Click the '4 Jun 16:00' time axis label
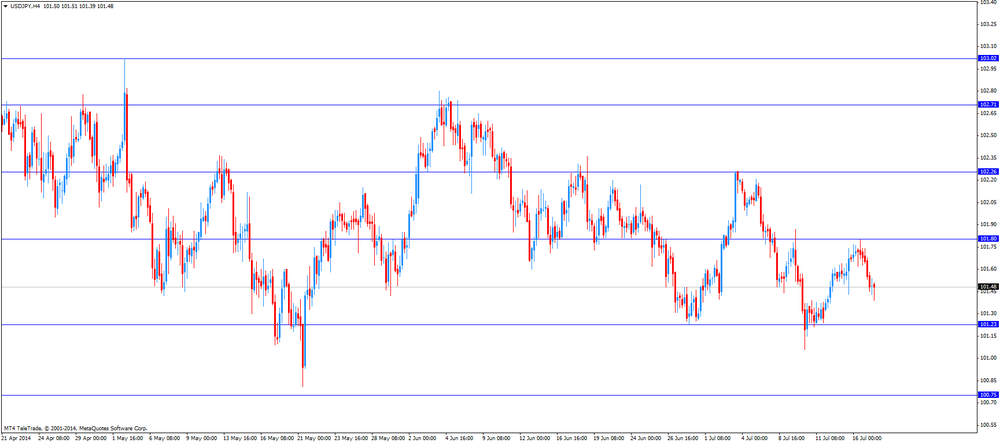 (x=461, y=439)
